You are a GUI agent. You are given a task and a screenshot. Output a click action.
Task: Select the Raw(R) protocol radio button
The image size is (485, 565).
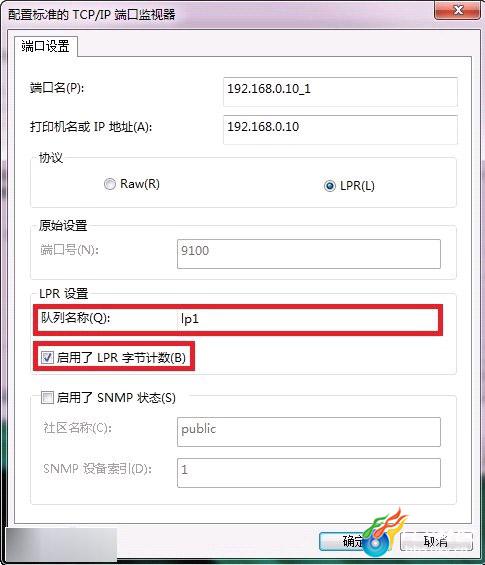pyautogui.click(x=110, y=184)
